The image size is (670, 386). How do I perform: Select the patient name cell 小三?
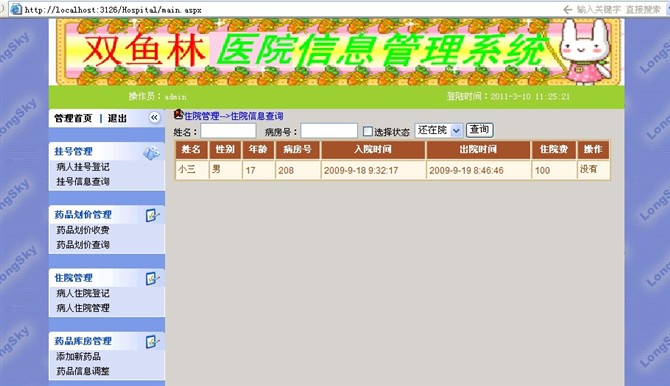coord(191,170)
